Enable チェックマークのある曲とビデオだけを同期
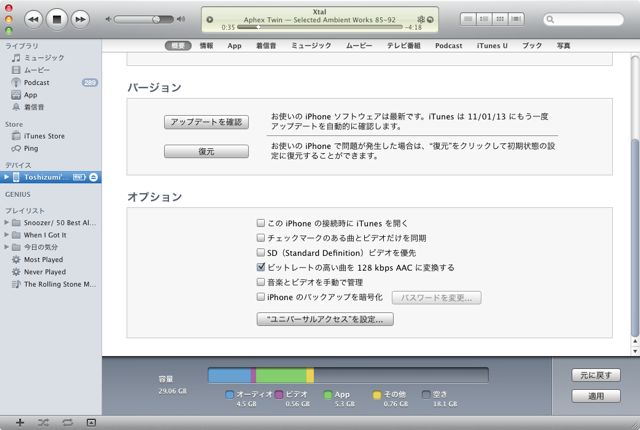 (261, 237)
